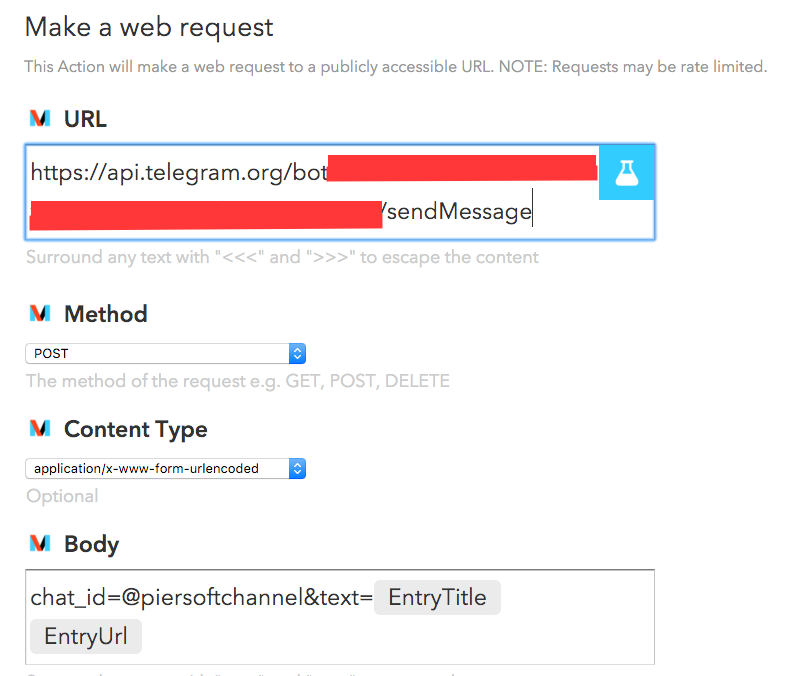Click the URL section label
Viewport: 795px width, 676px height.
(85, 119)
